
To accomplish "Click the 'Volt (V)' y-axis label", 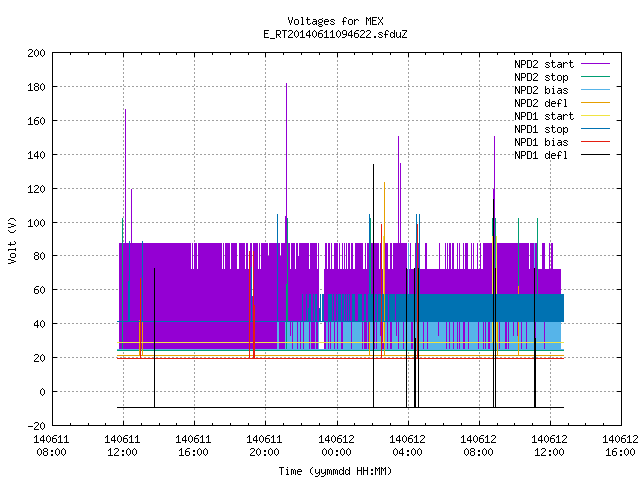I will 13,240.
